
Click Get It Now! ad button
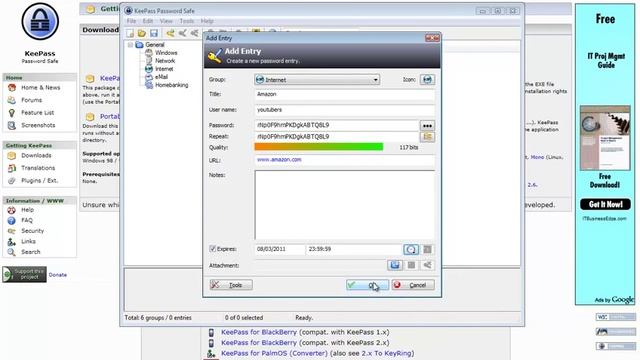pos(605,204)
